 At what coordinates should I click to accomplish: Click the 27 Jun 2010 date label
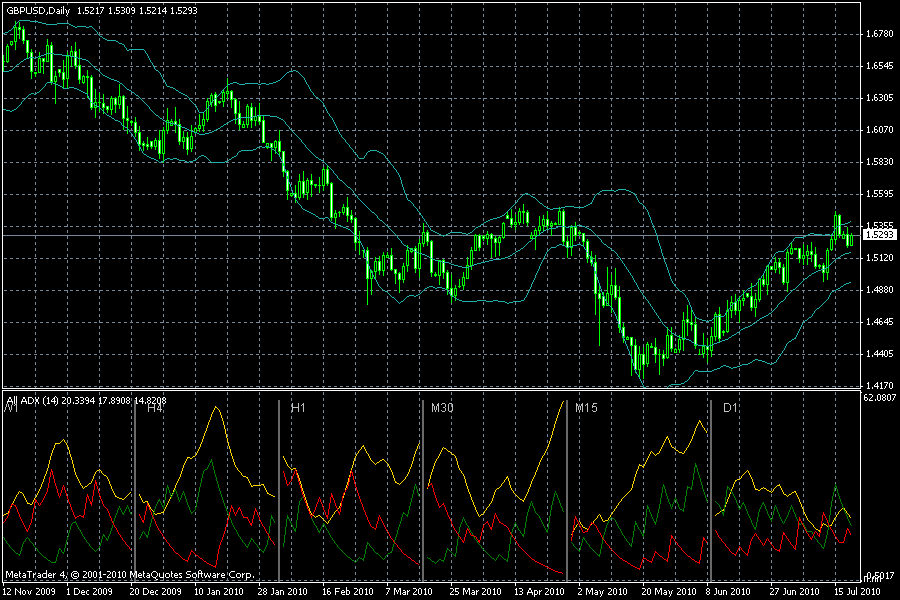(x=795, y=591)
